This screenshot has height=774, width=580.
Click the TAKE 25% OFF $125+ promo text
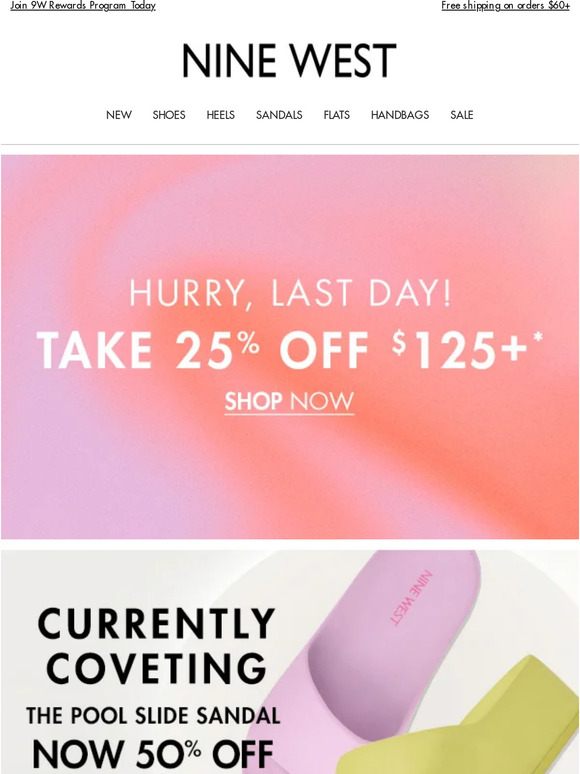[x=290, y=349]
